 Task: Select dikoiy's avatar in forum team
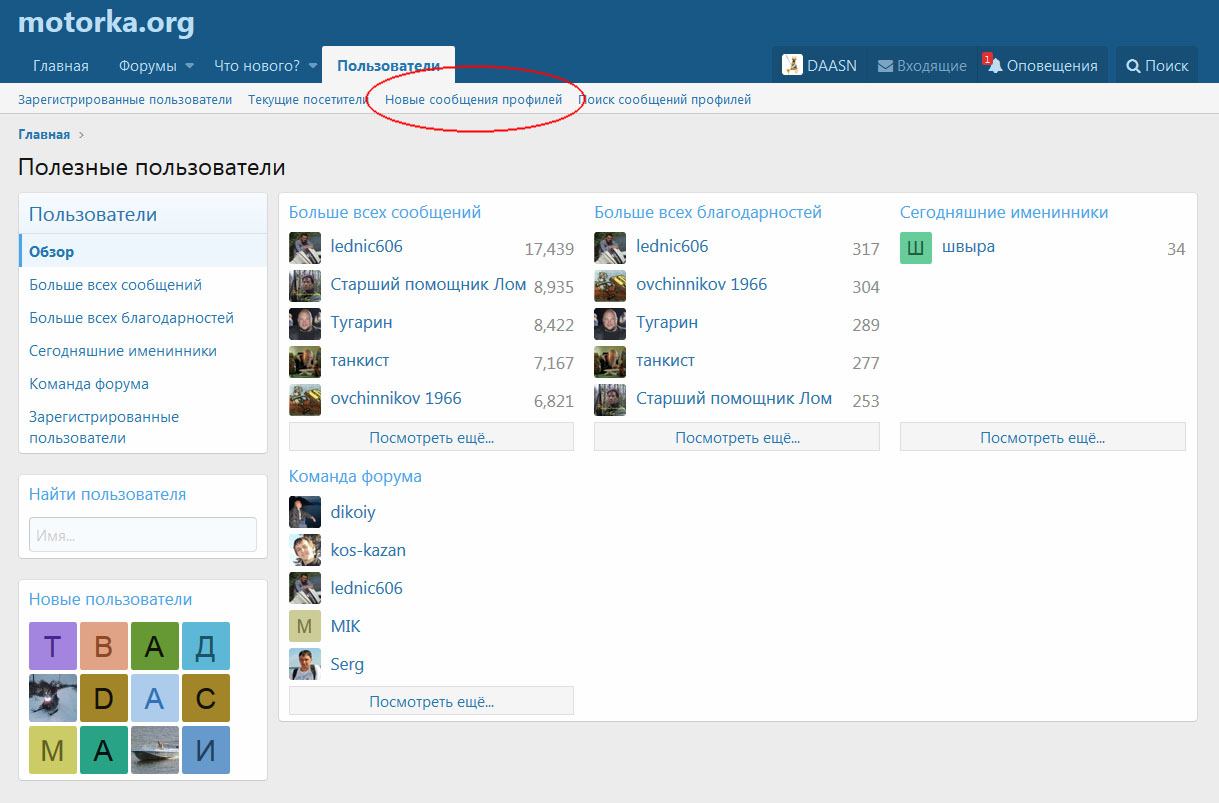click(x=305, y=513)
